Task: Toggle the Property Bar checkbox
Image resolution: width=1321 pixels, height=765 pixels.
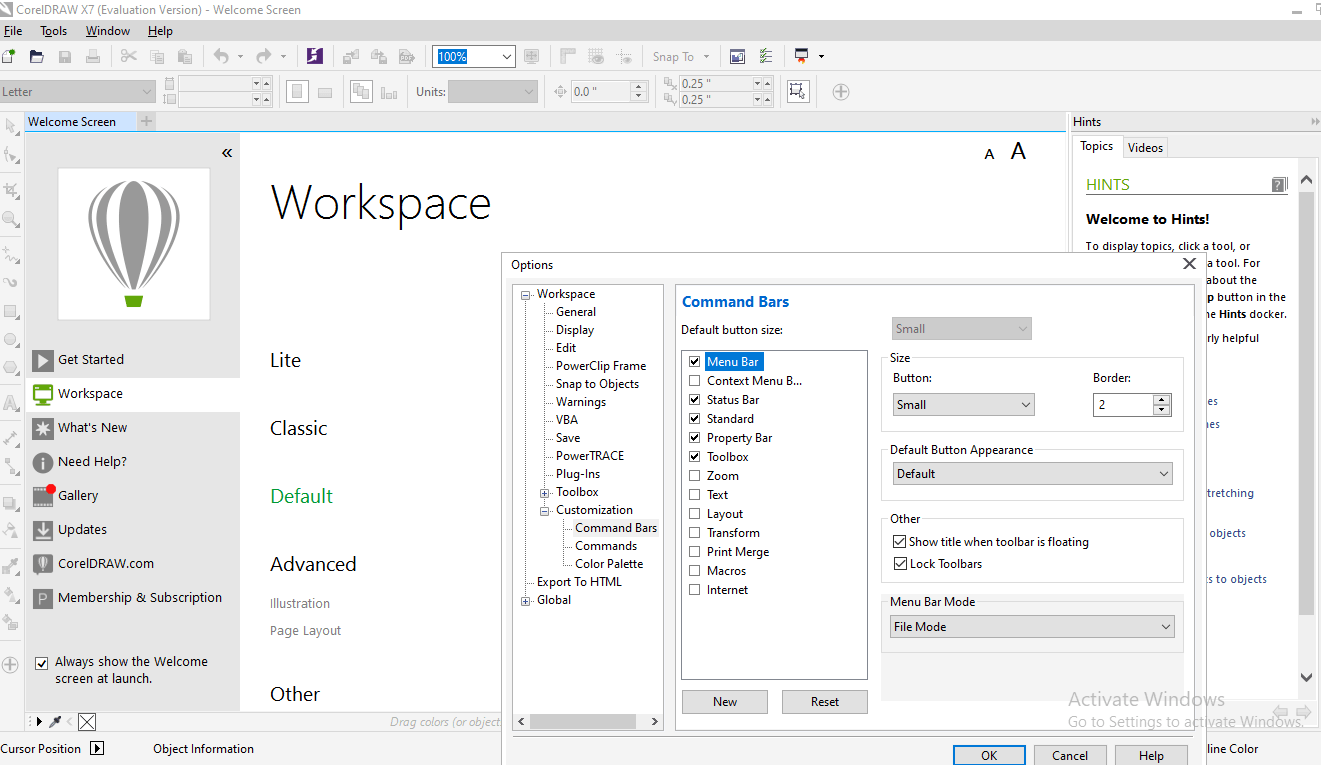Action: pyautogui.click(x=695, y=438)
